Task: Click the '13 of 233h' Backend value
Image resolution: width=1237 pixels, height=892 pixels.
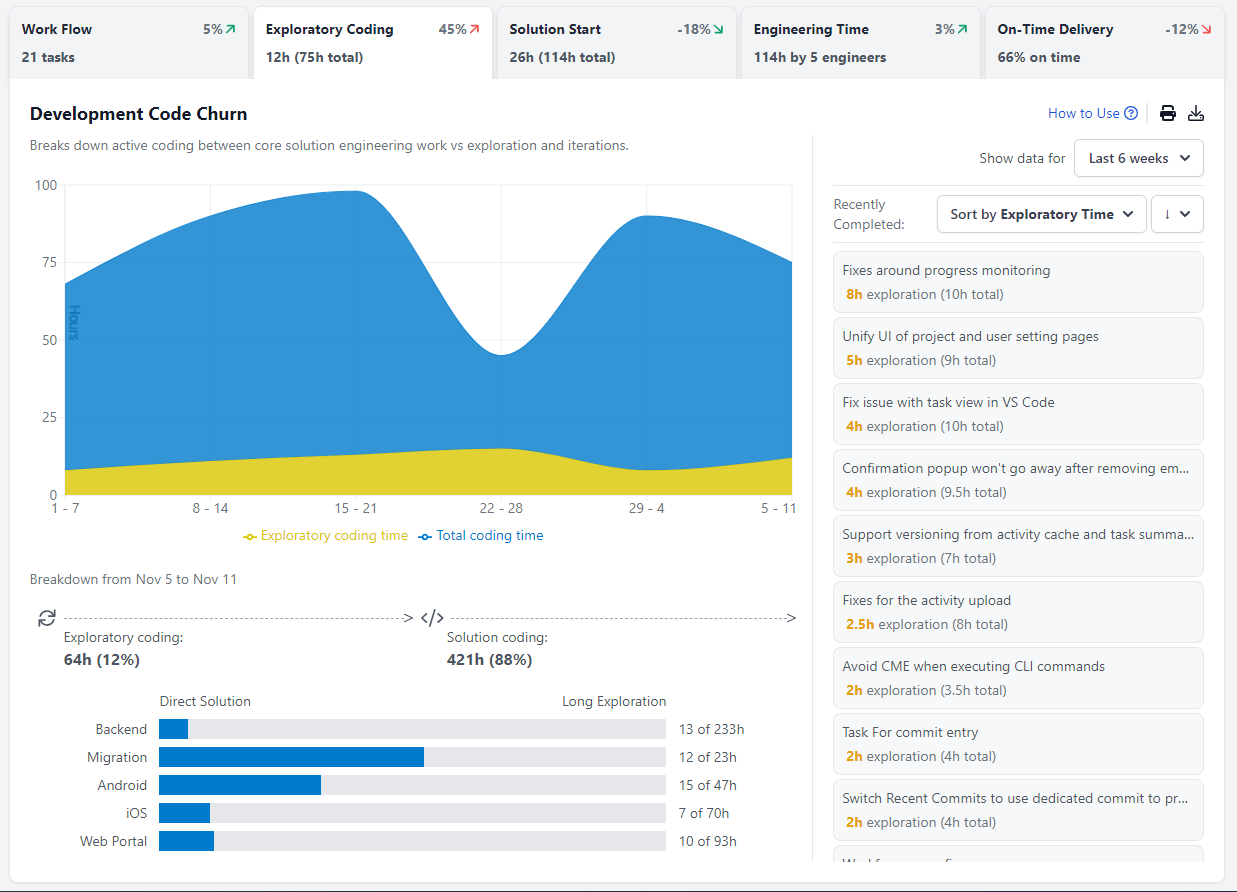Action: click(x=712, y=729)
